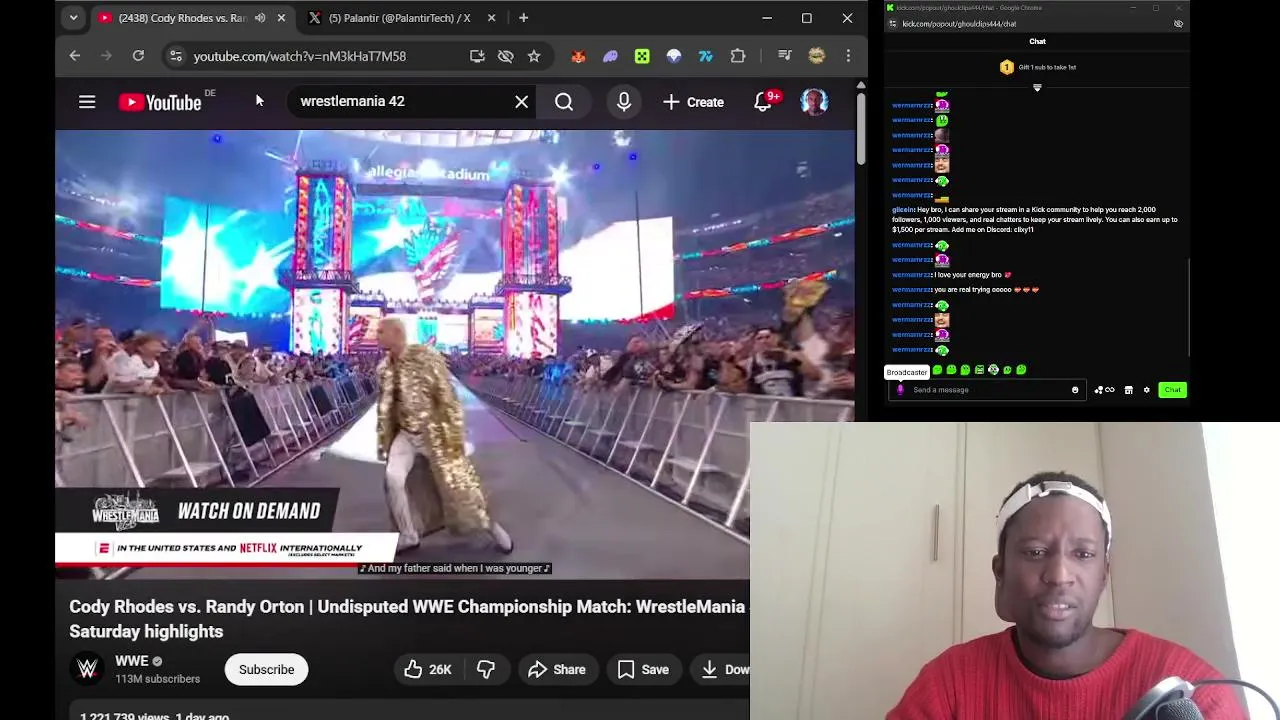Share the video
1280x720 pixels.
(556, 670)
